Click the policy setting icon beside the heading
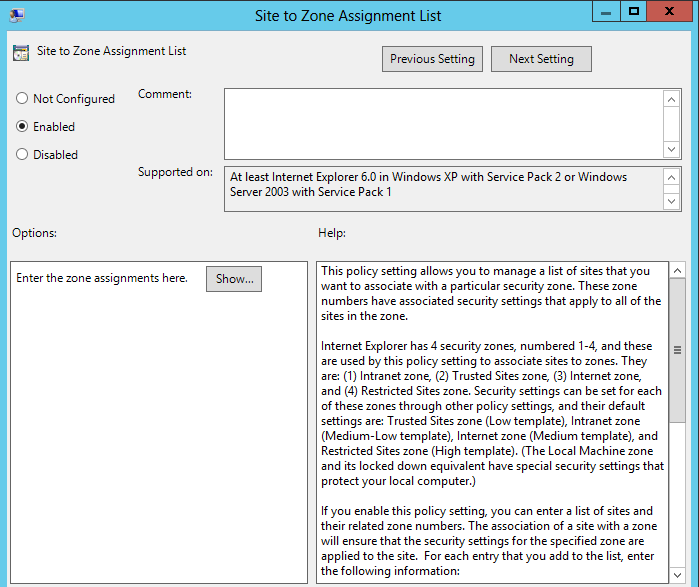Viewport: 699px width, 587px height. pyautogui.click(x=21, y=53)
